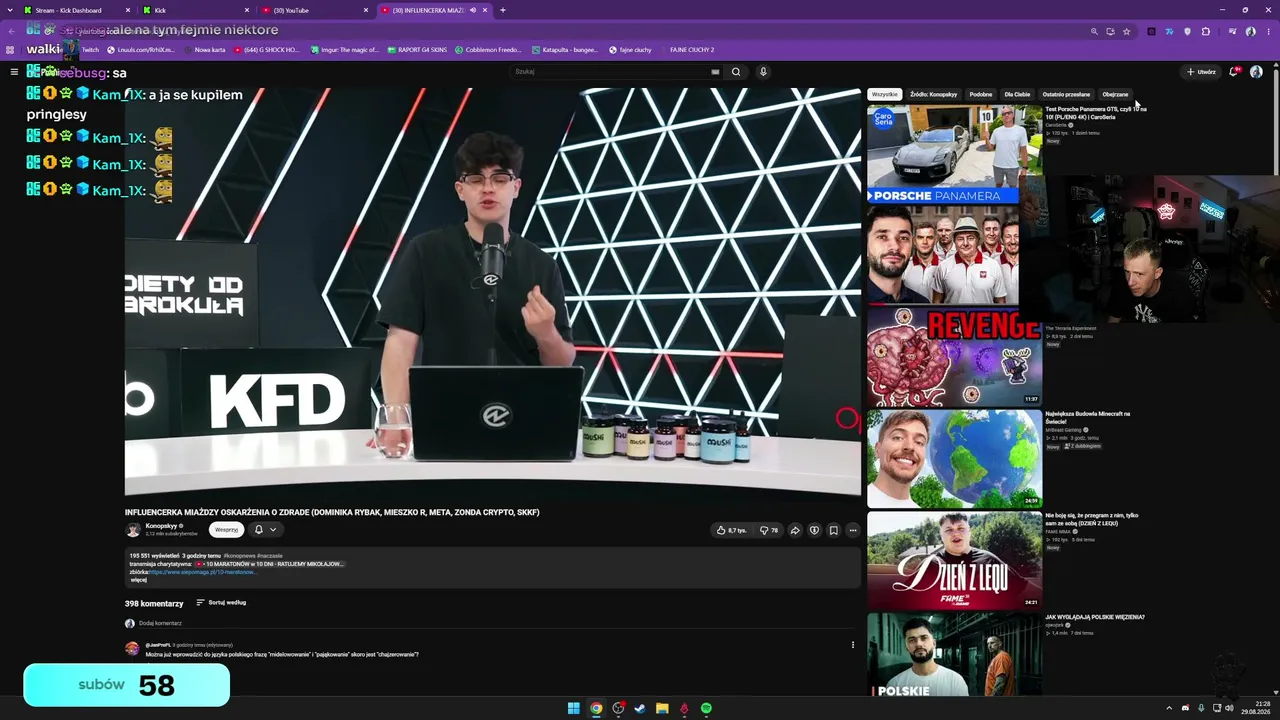Open the REVENGE Terraria video thumbnail
Viewport: 1280px width, 720px height.
click(954, 356)
